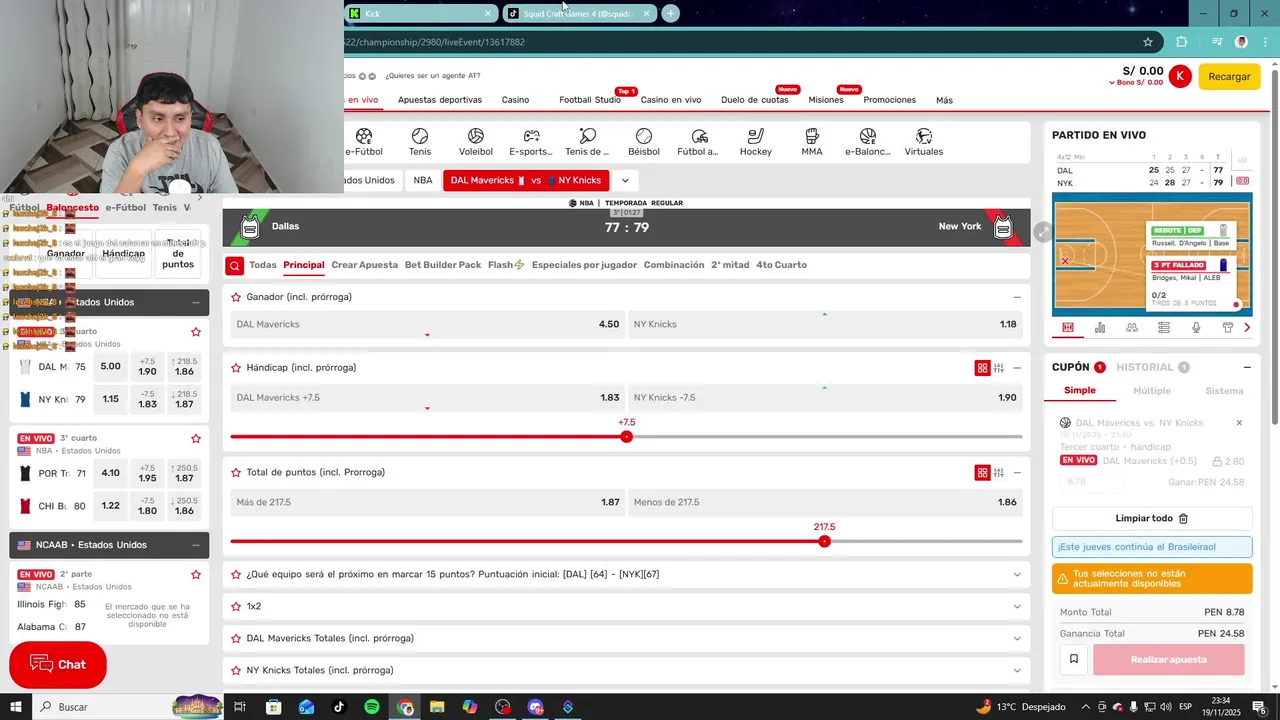Open the match selector dropdown chevron
This screenshot has height=720, width=1280.
point(625,181)
